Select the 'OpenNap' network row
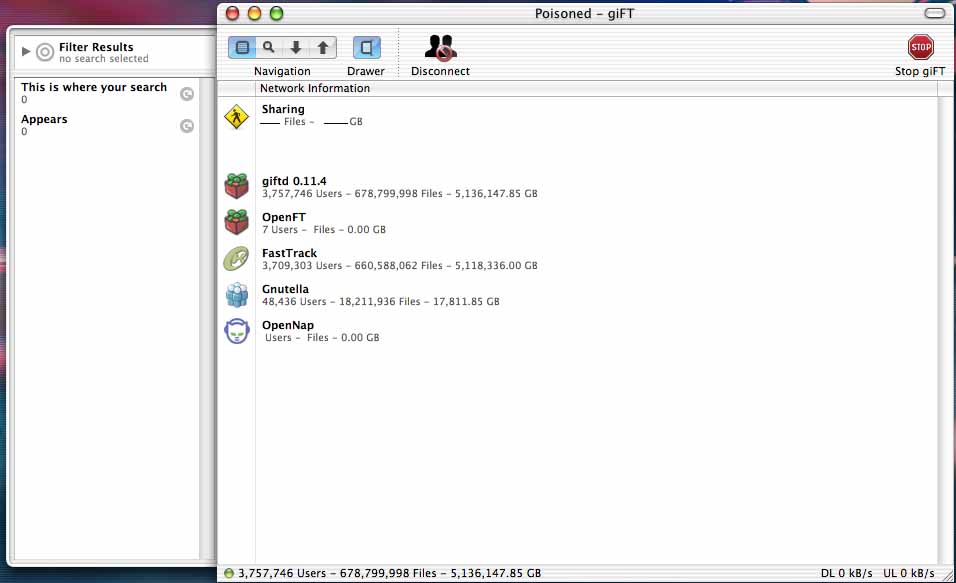Image resolution: width=956 pixels, height=583 pixels. click(577, 331)
